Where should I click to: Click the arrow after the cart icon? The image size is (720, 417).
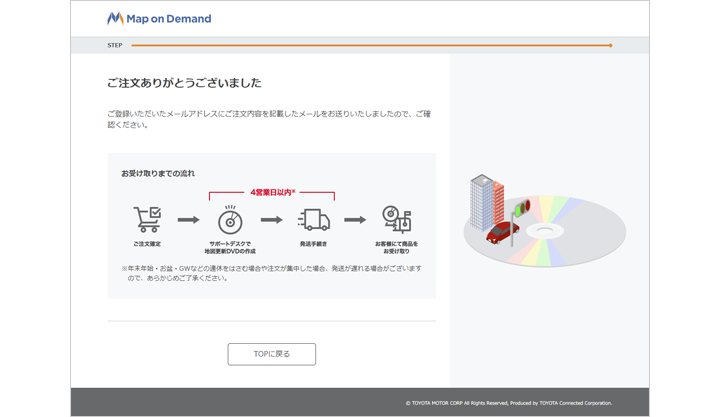tap(189, 220)
